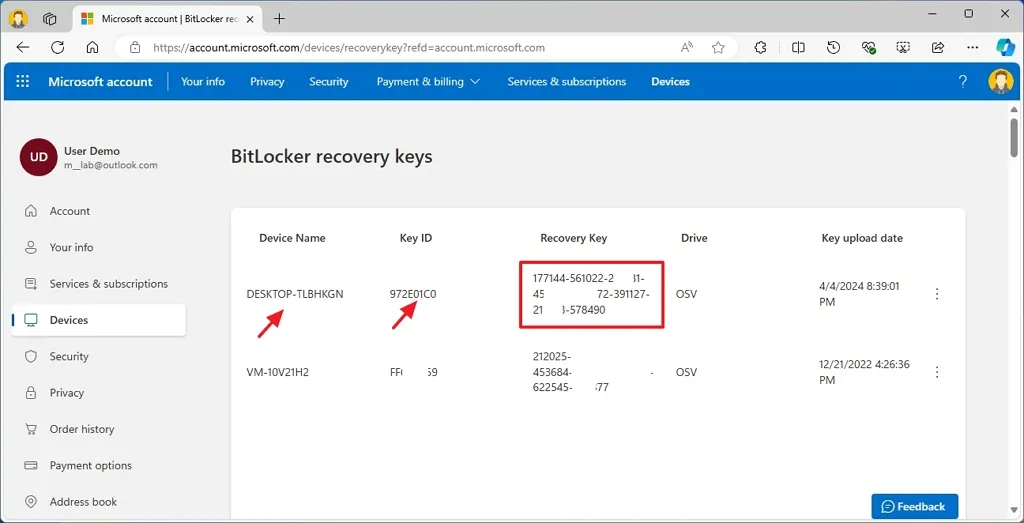Click the Key ID column header

click(416, 238)
